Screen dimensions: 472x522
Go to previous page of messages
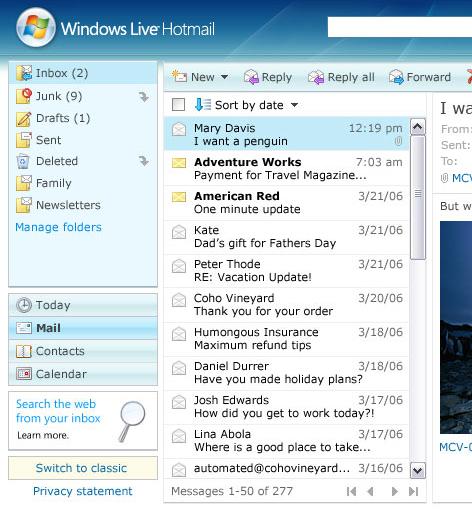tap(370, 491)
